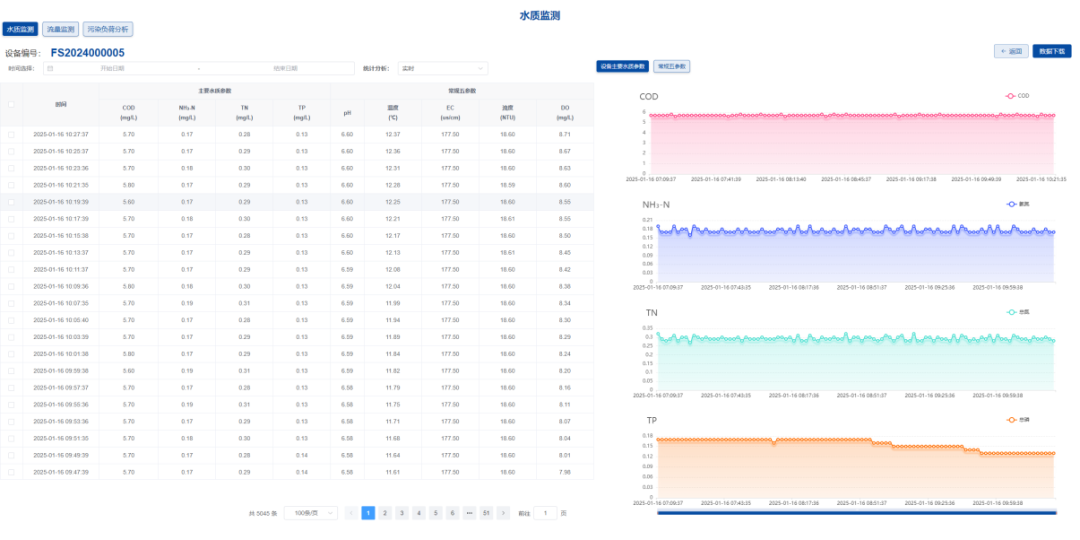This screenshot has height=540, width=1080.
Task: Open the 统计分析 dropdown showing 实时
Action: point(442,69)
